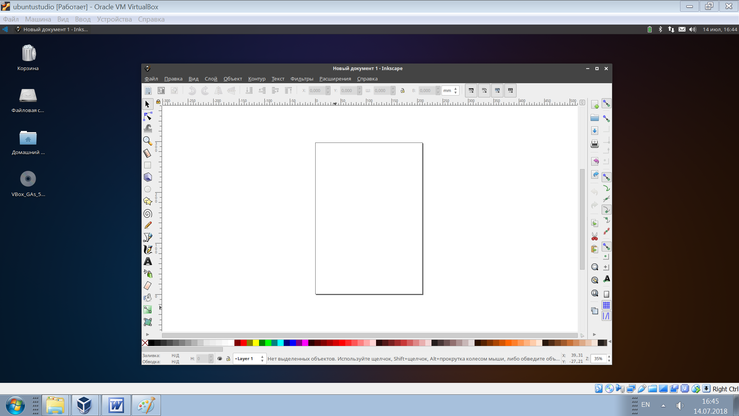Open the Корзина trash desktop icon
The height and width of the screenshot is (416, 739).
(x=28, y=57)
